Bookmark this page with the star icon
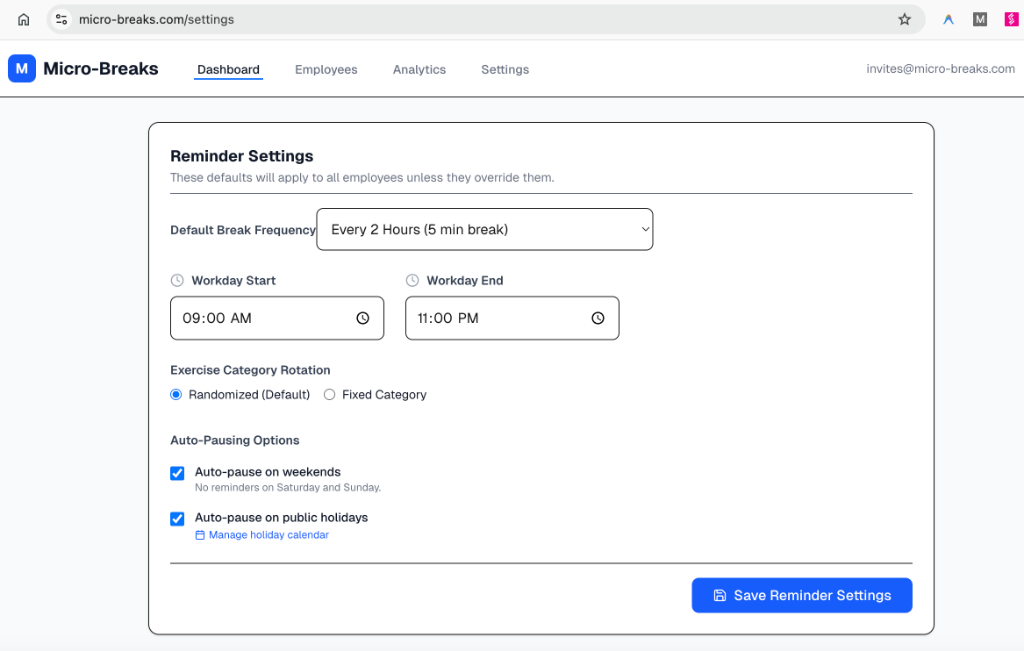 tap(904, 19)
